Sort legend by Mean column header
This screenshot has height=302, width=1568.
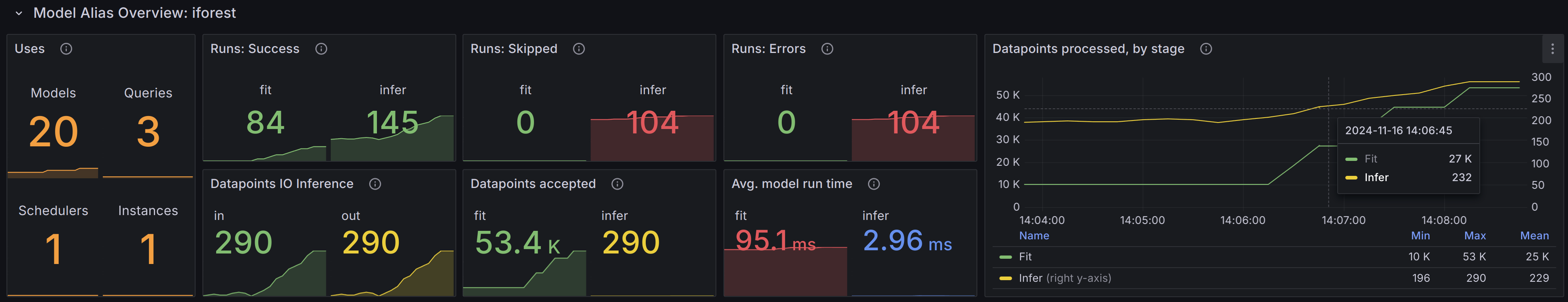pos(1534,236)
